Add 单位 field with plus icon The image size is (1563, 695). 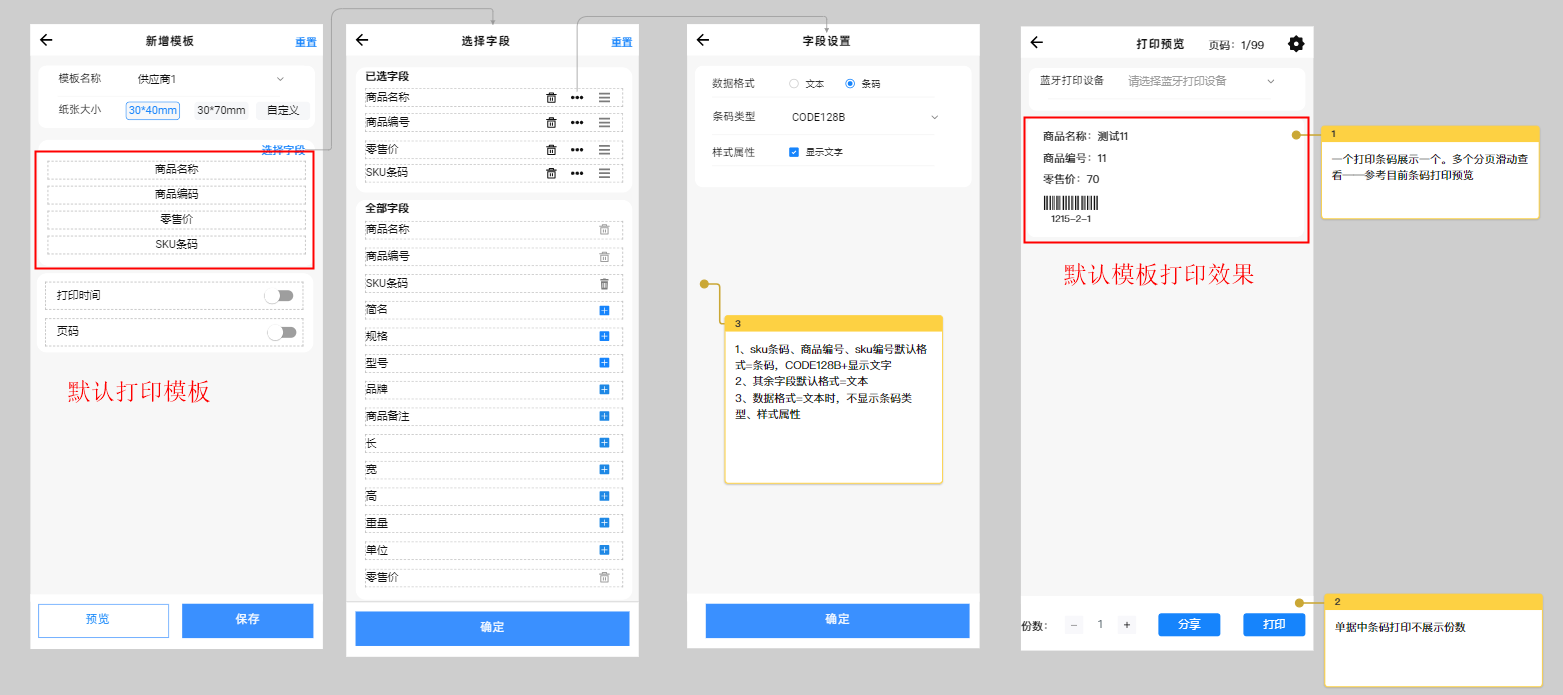tap(604, 550)
